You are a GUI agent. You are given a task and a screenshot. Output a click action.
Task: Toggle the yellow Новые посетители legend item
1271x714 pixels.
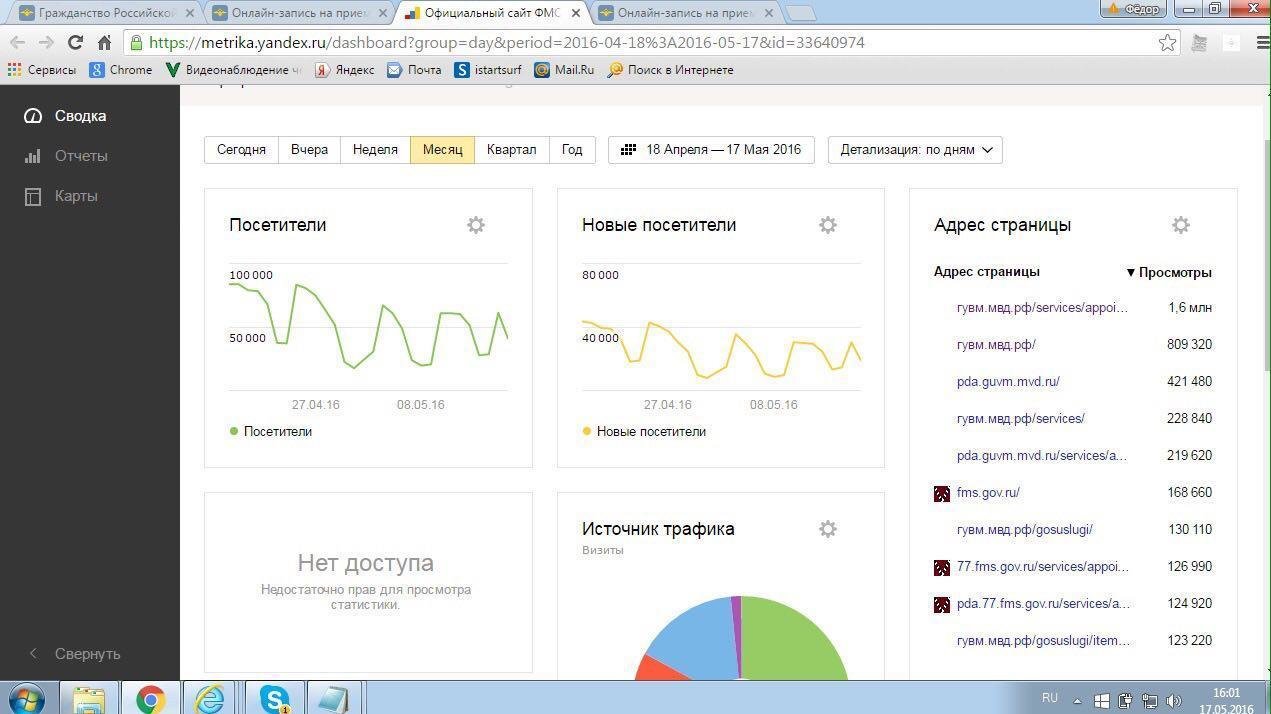[x=644, y=431]
